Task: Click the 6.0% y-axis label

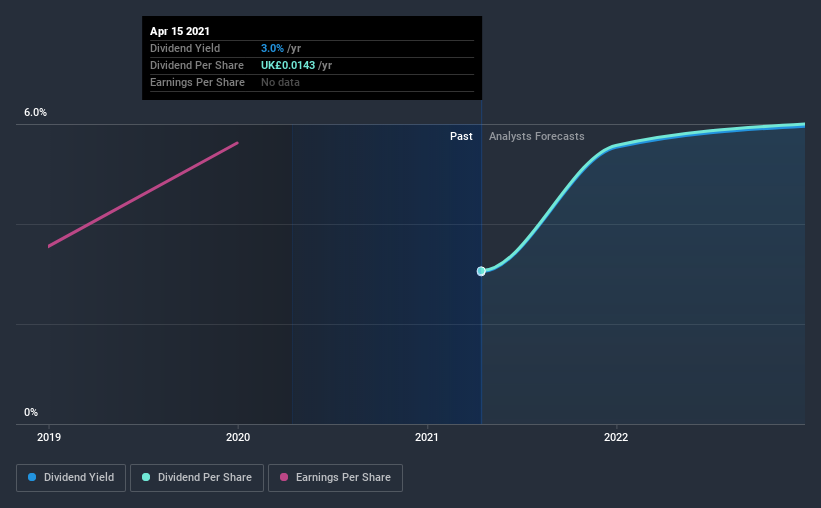Action: click(35, 113)
